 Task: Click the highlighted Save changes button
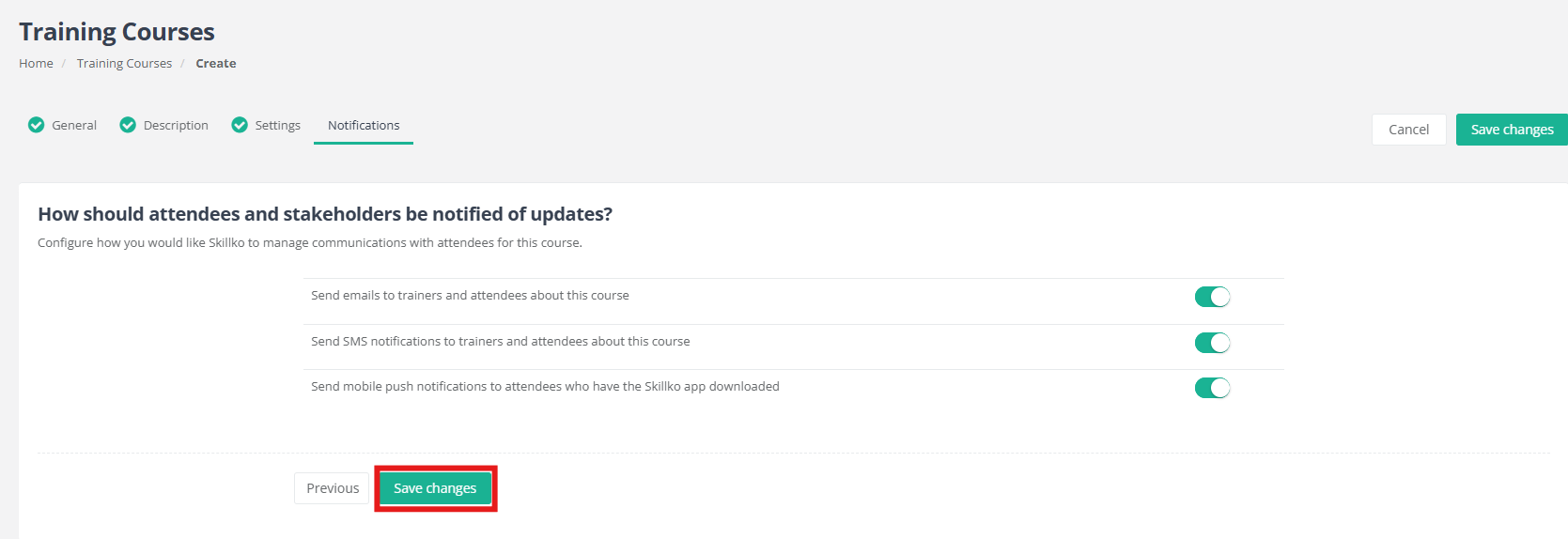click(435, 488)
